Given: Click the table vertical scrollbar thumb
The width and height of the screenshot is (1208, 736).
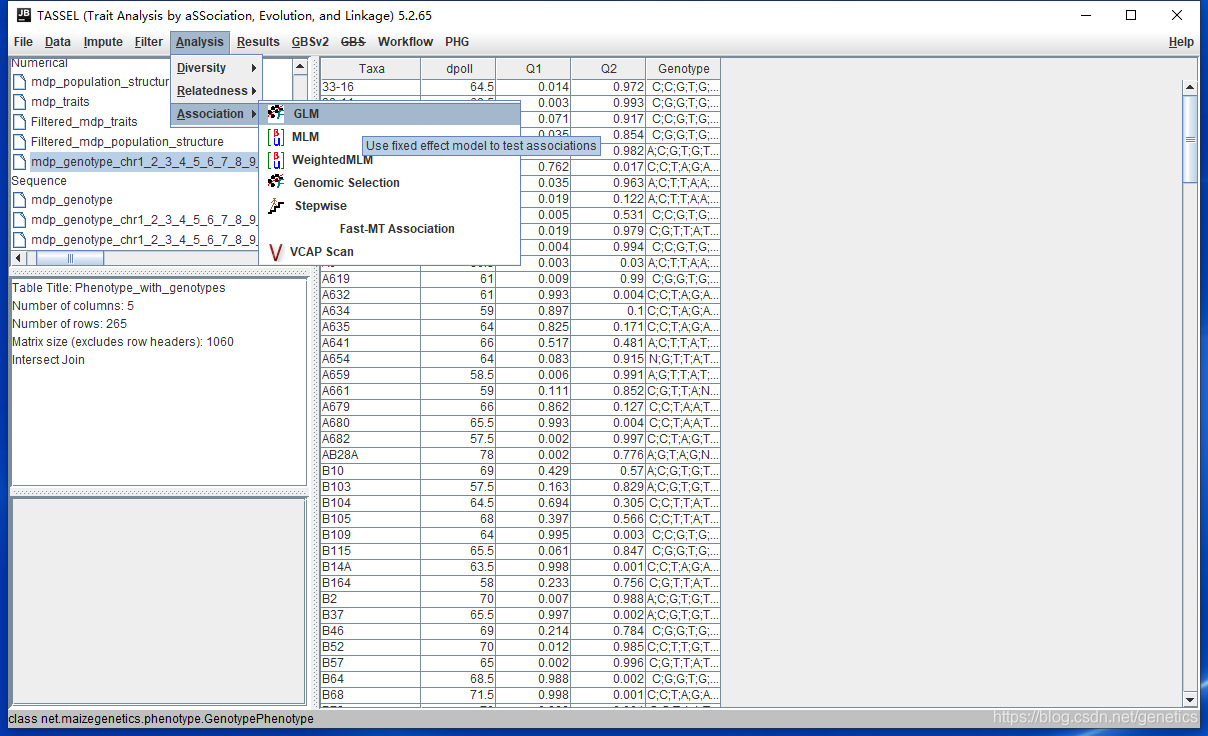Looking at the screenshot, I should (1190, 139).
